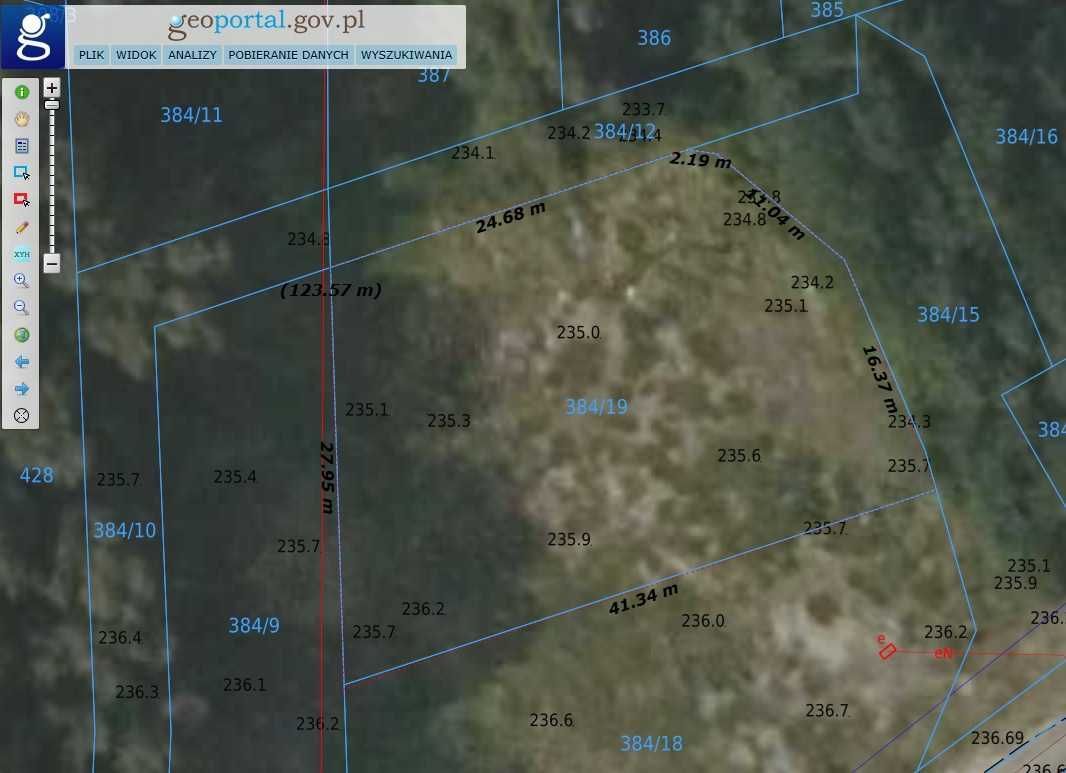This screenshot has width=1066, height=773.
Task: Click the 27.95 m measurement label
Action: [327, 477]
